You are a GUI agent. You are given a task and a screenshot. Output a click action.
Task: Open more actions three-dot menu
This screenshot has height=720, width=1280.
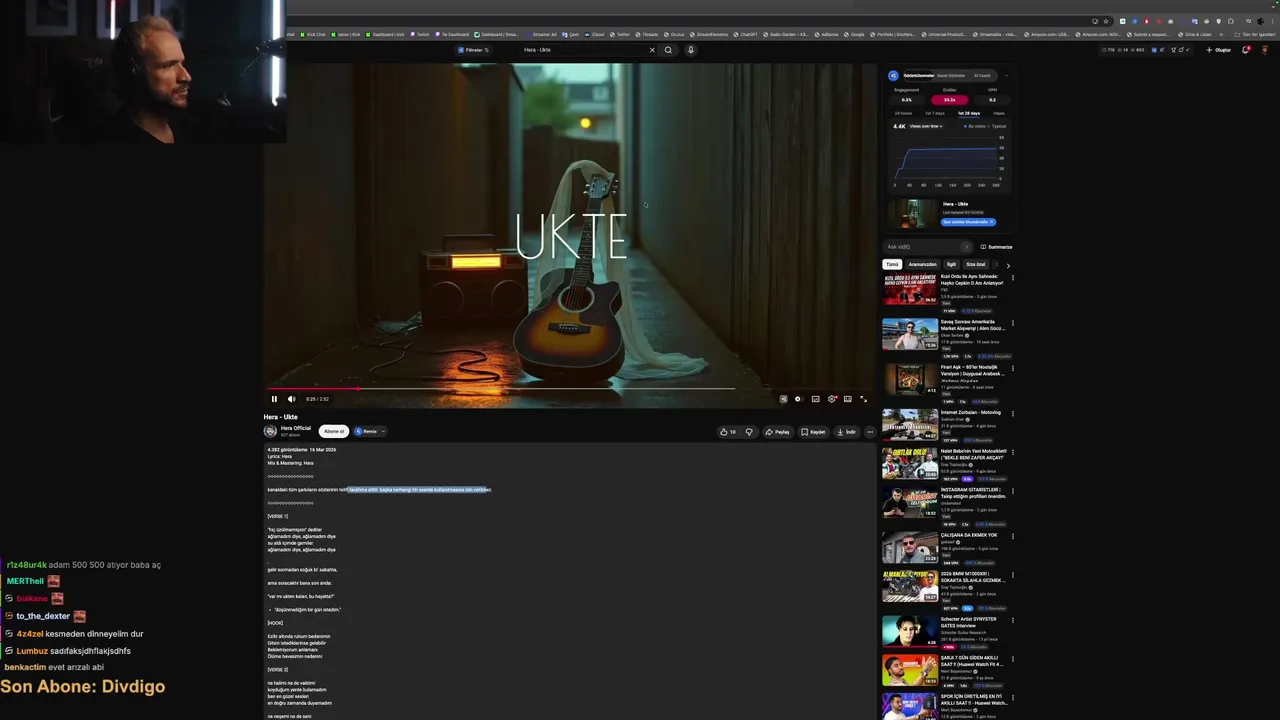(x=870, y=432)
